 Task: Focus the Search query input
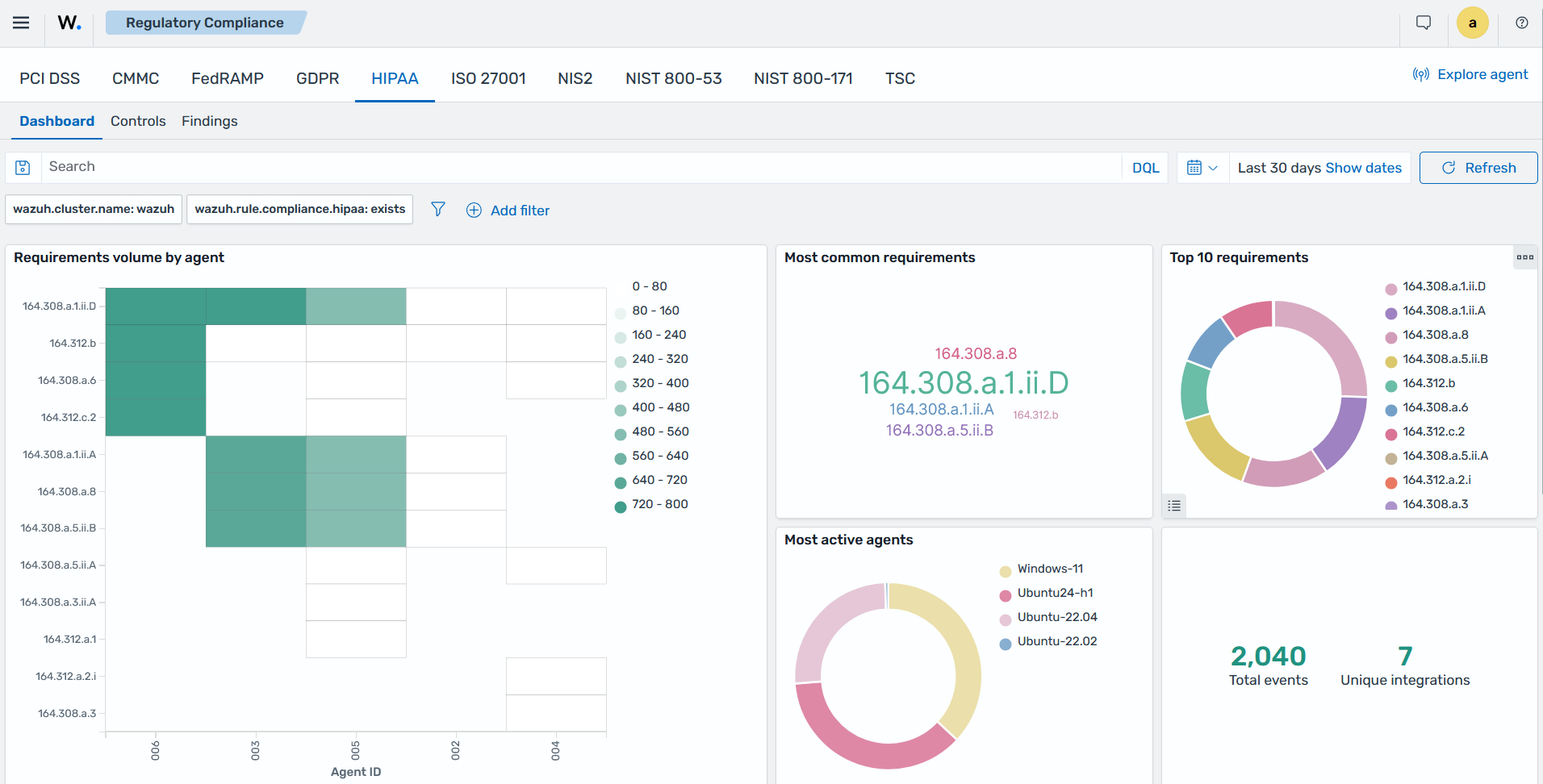click(581, 167)
